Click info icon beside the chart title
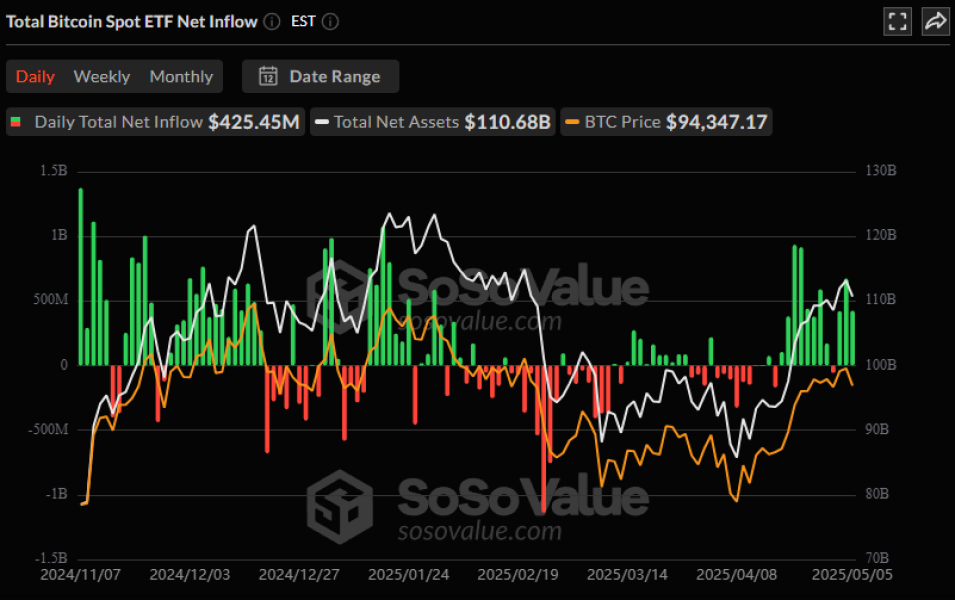955x600 pixels. click(272, 22)
